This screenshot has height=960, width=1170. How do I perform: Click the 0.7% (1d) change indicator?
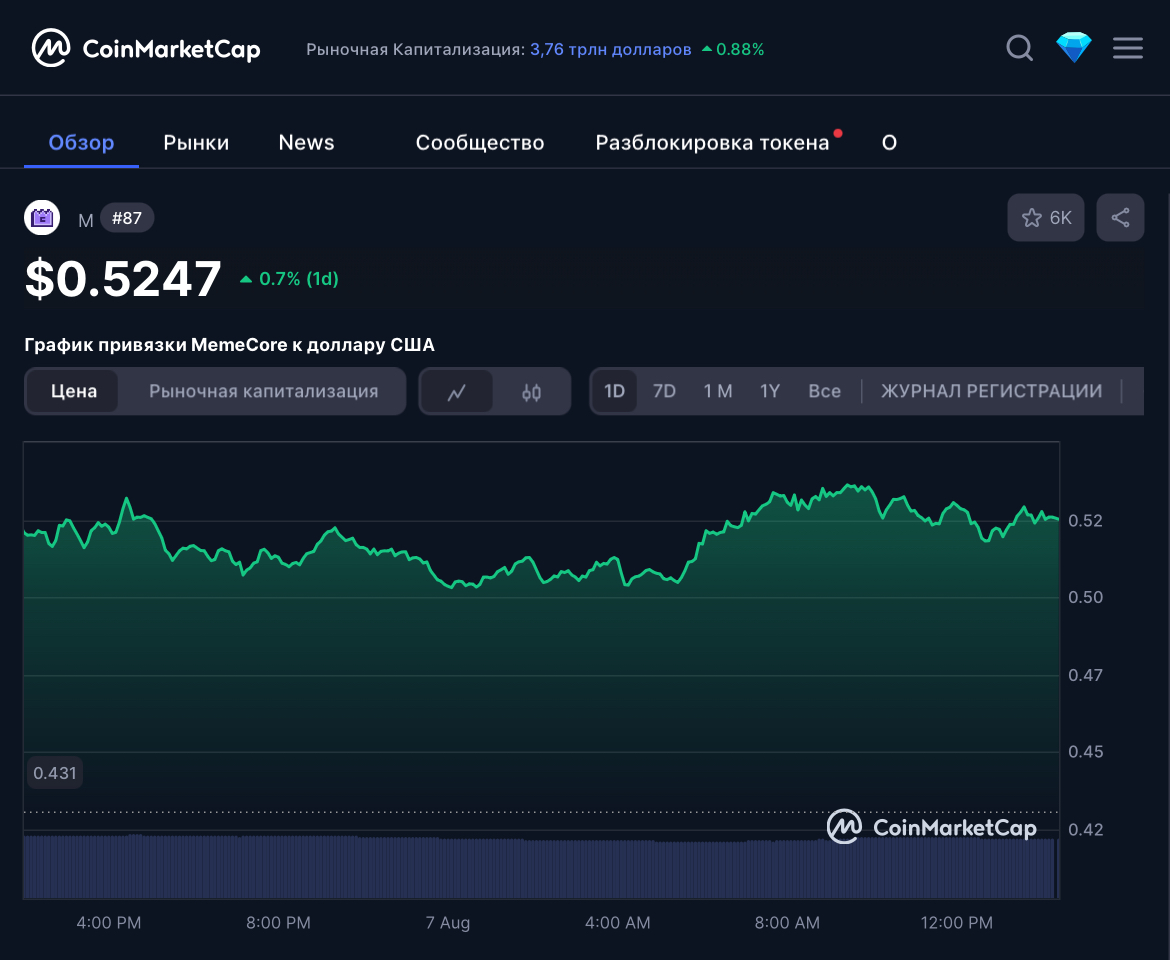point(290,279)
